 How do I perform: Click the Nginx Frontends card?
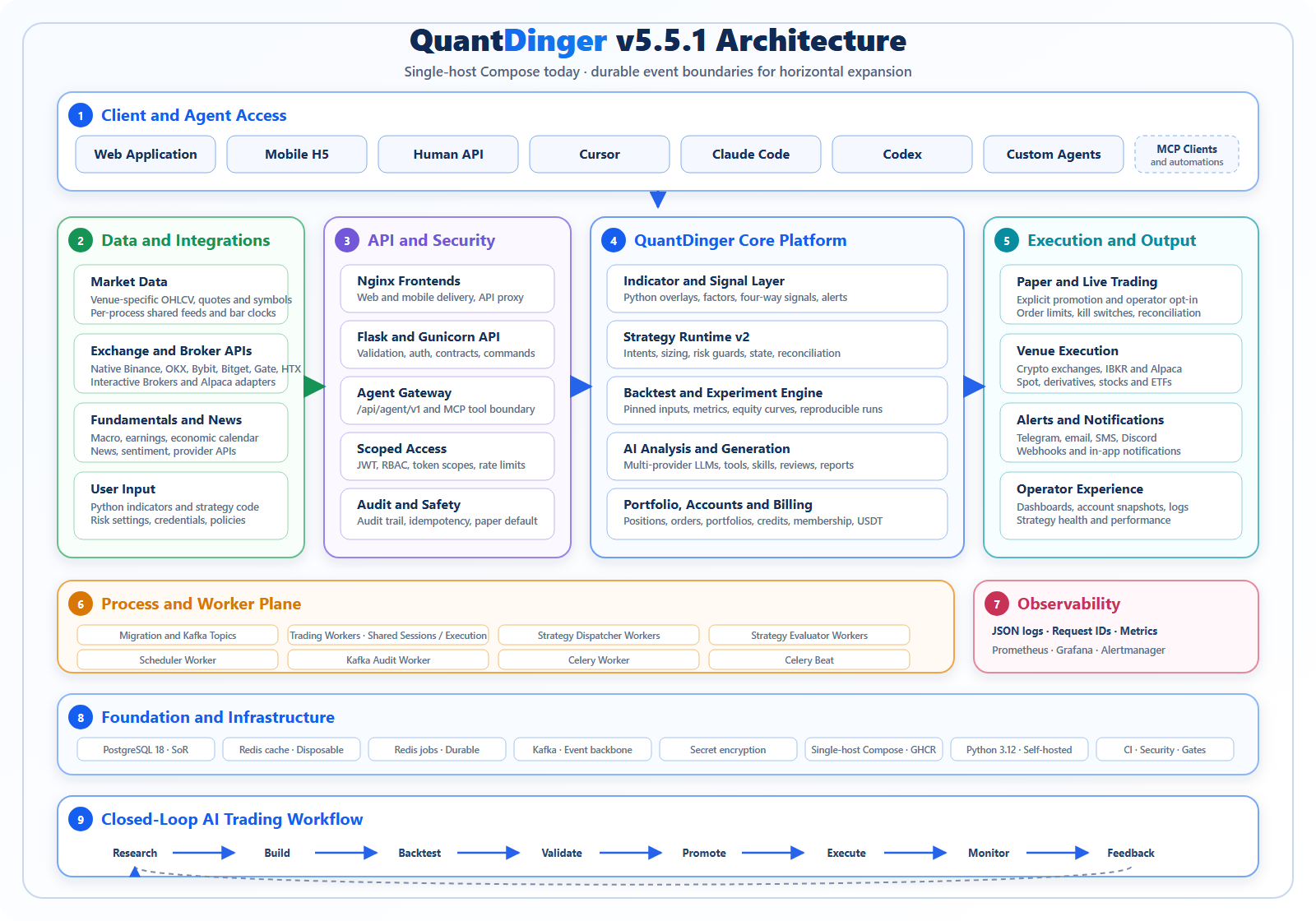pos(447,289)
